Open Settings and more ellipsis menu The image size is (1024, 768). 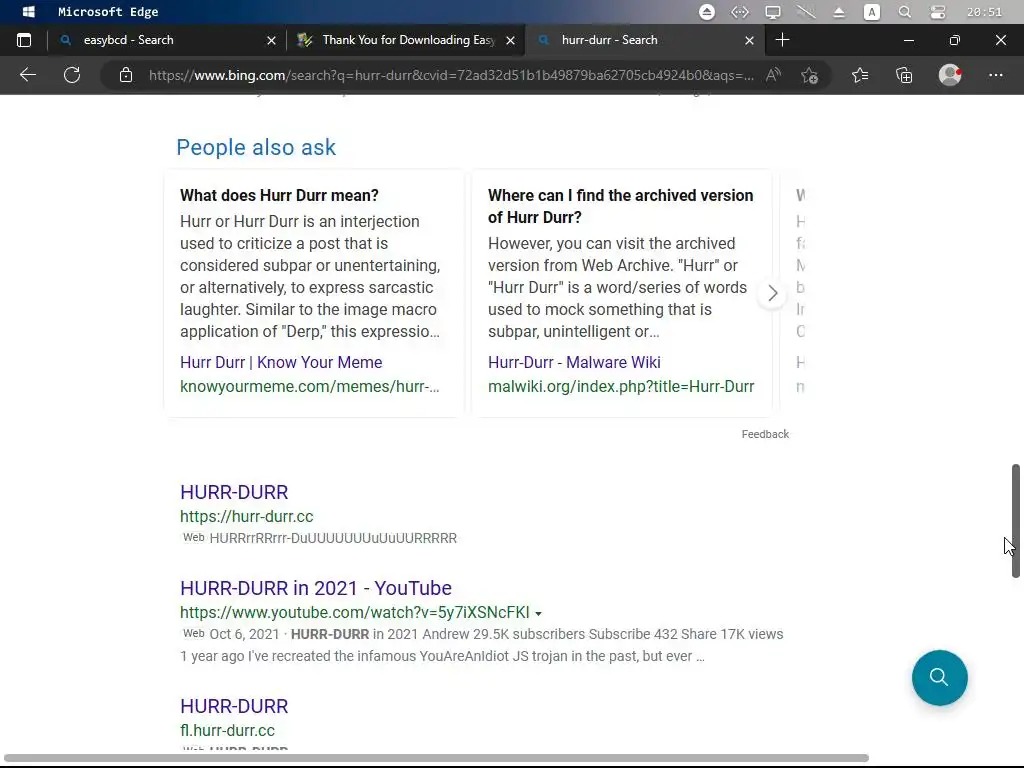pyautogui.click(x=995, y=75)
